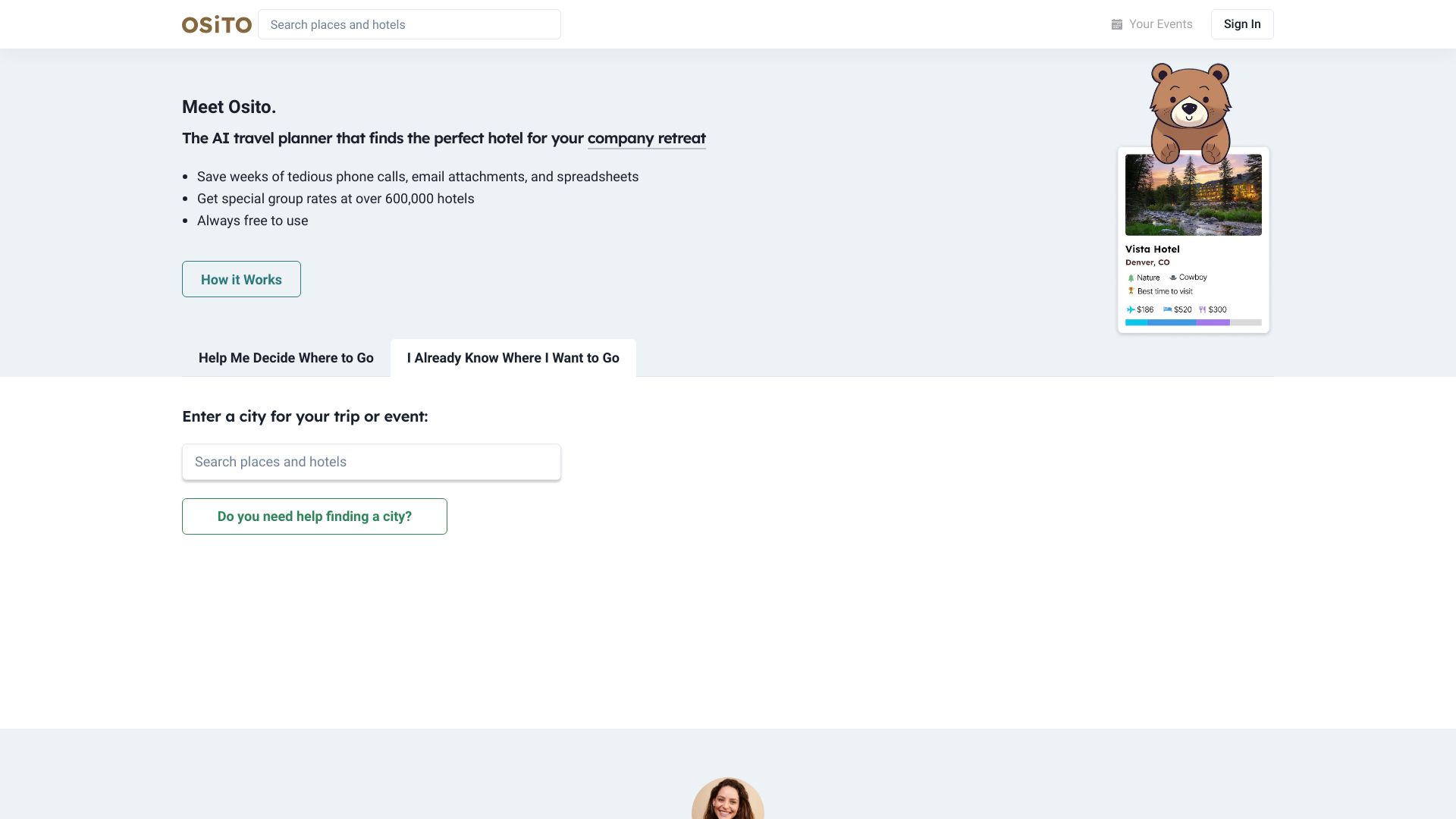Select the I Already Know Where I Want to Go tab
The width and height of the screenshot is (1456, 819).
[x=513, y=357]
